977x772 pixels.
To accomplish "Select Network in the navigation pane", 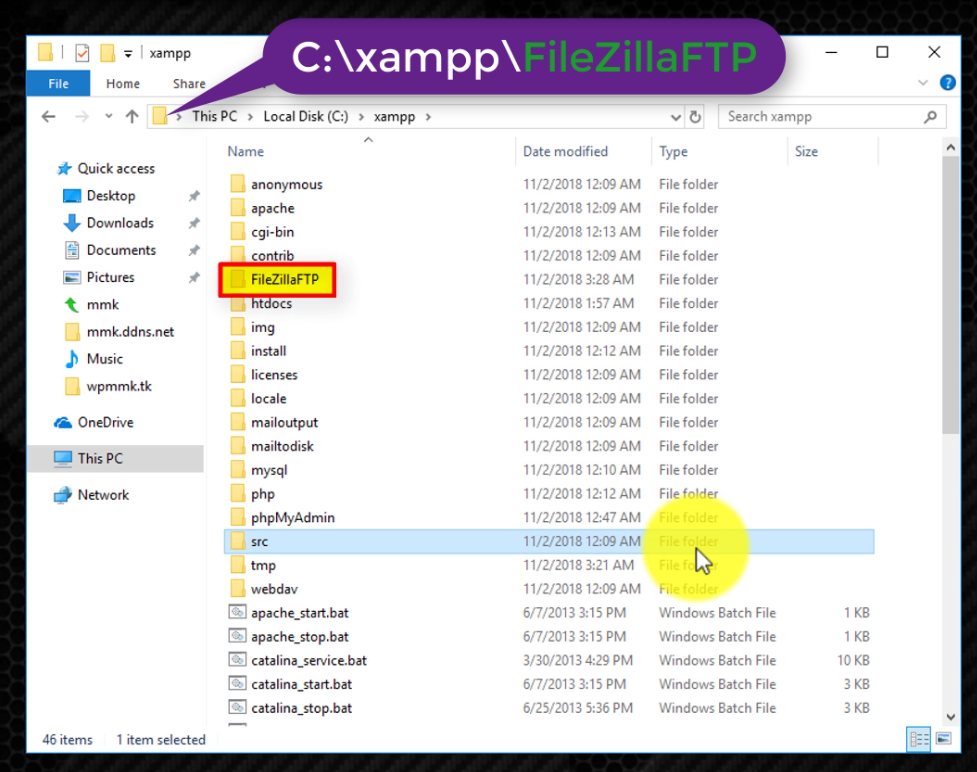I will 103,495.
